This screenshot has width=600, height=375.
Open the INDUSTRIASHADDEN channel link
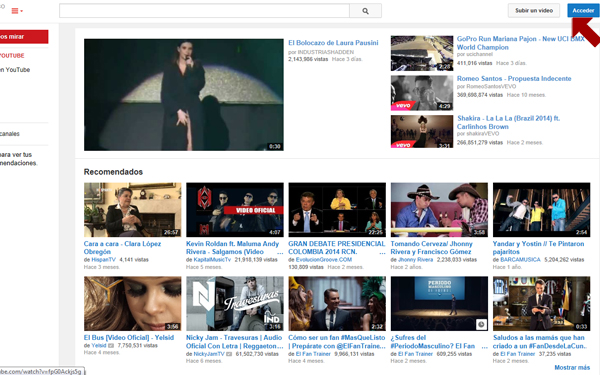tap(326, 52)
